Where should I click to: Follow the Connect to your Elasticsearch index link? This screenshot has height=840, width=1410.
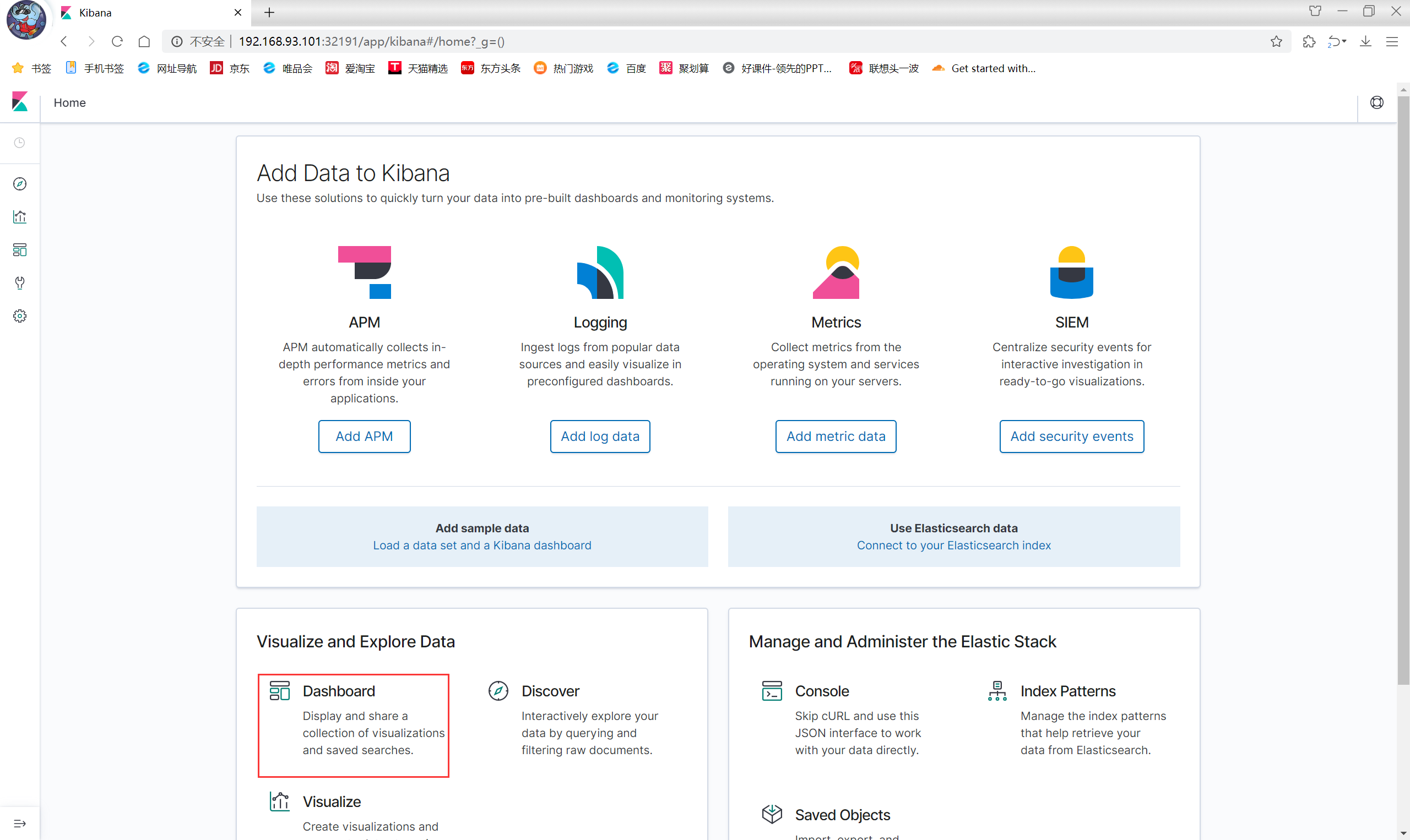(x=953, y=546)
